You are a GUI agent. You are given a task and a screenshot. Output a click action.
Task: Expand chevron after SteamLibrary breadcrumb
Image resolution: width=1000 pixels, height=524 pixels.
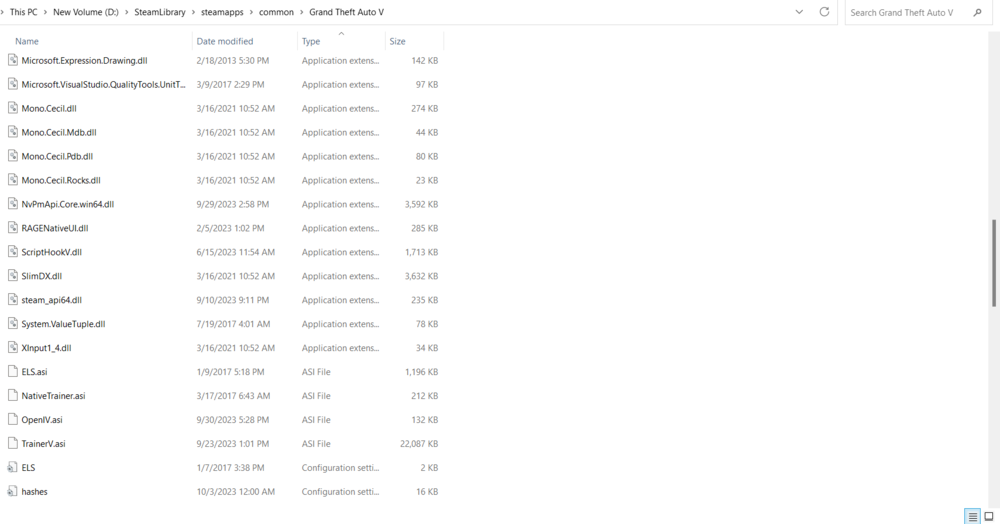pos(193,12)
